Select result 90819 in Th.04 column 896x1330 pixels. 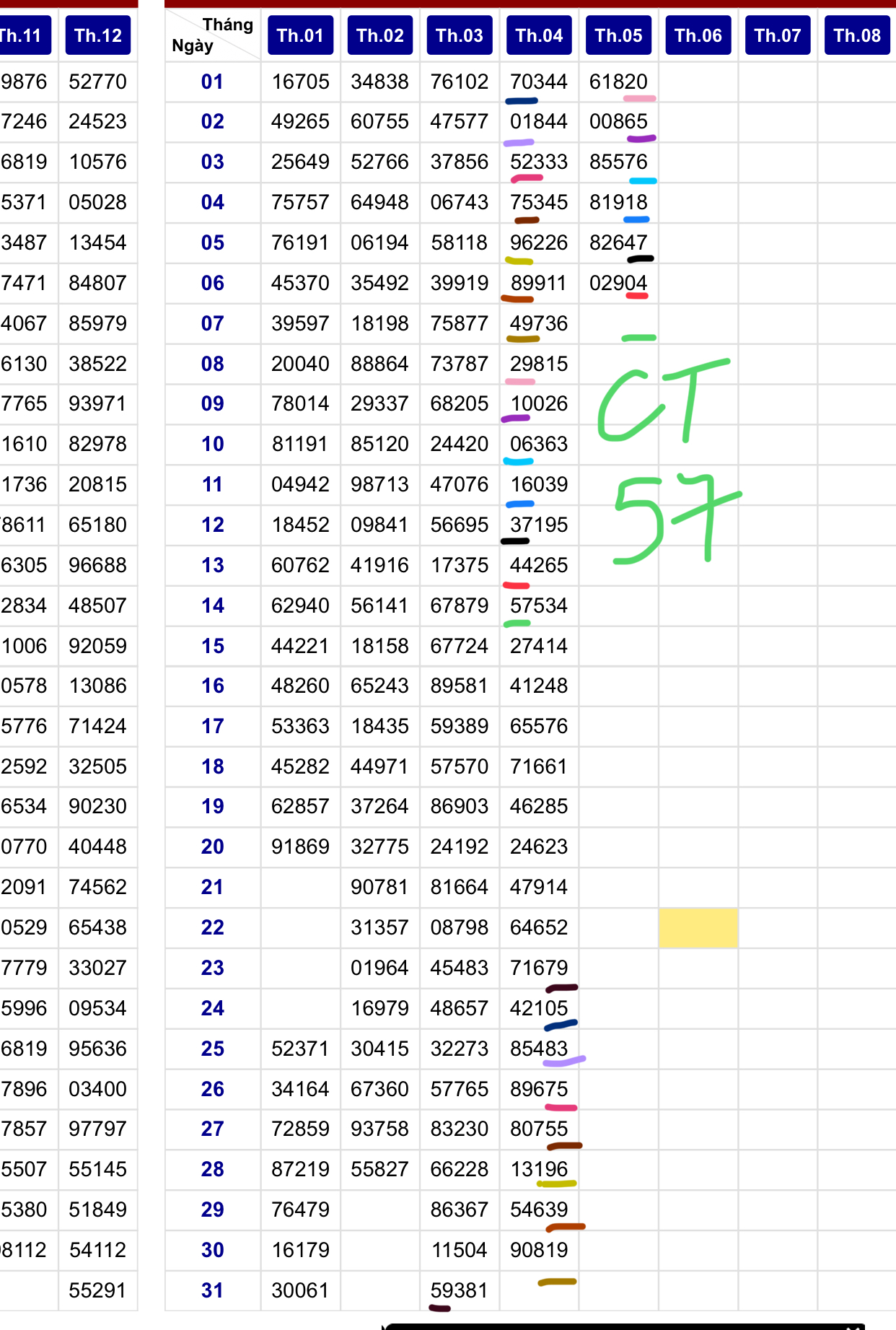point(539,1250)
